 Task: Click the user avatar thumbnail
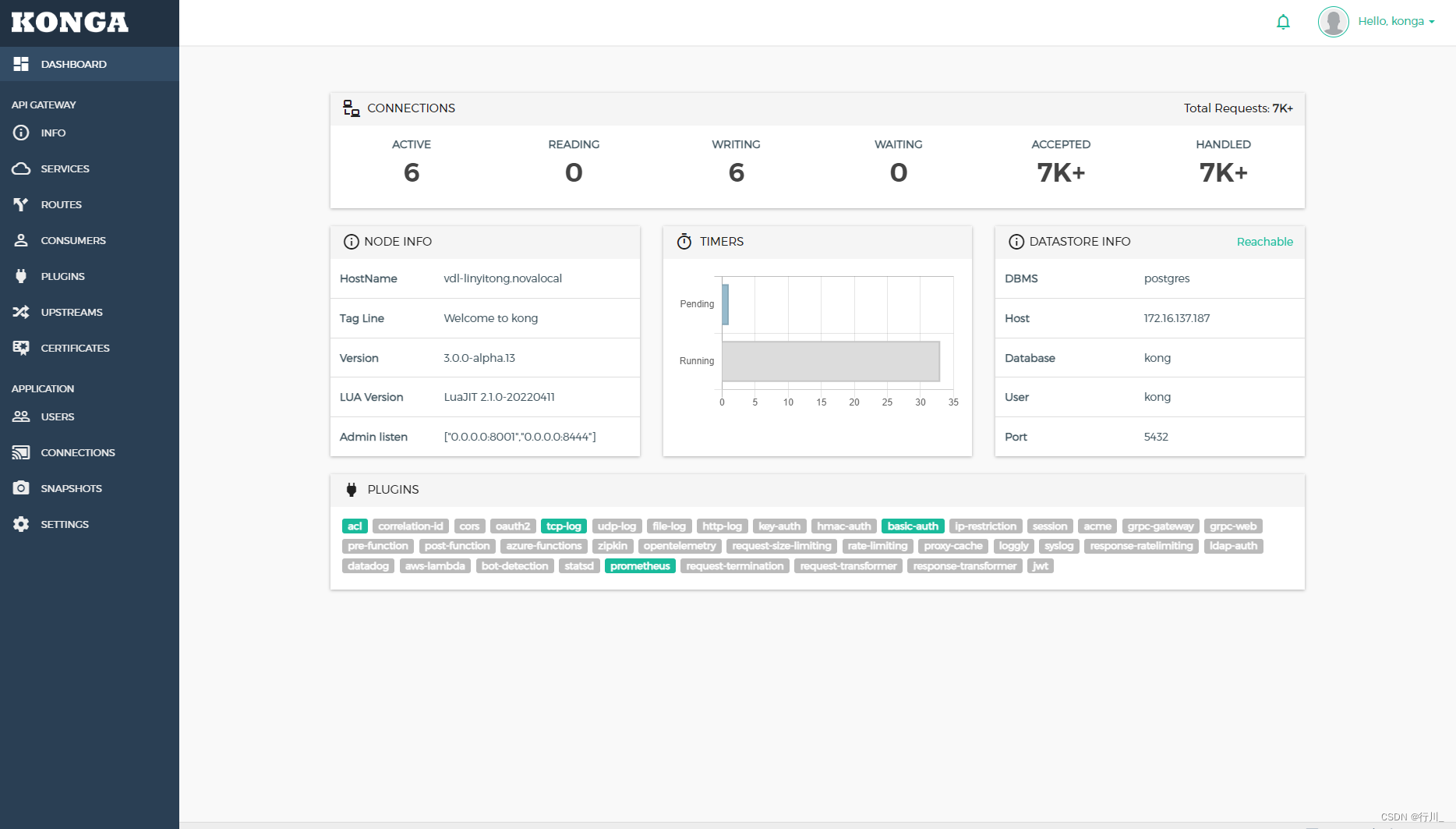pyautogui.click(x=1333, y=21)
